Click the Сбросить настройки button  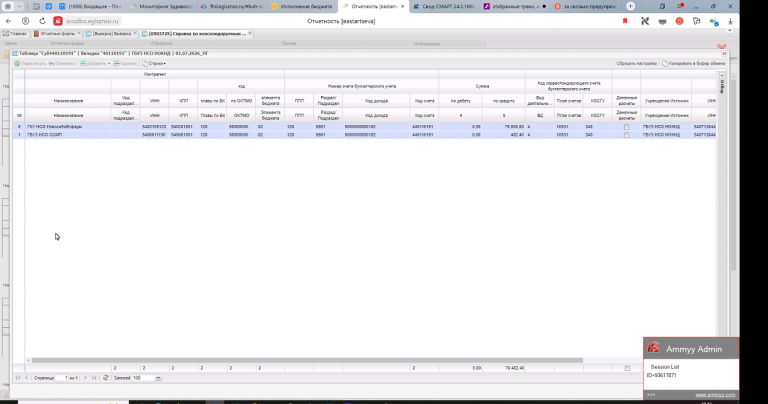click(636, 64)
